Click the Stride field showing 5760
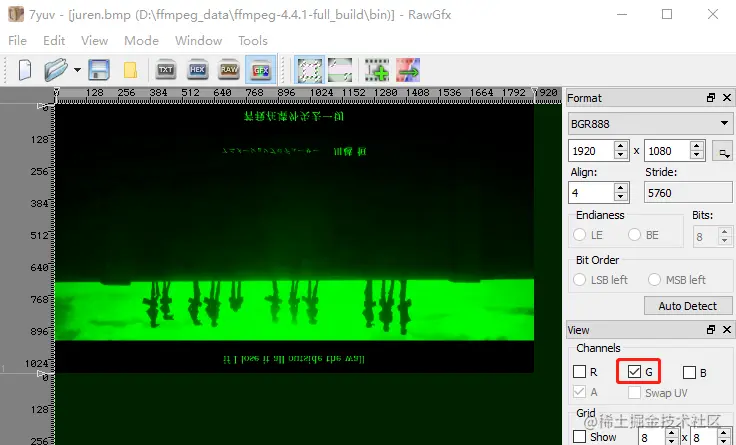 [688, 193]
